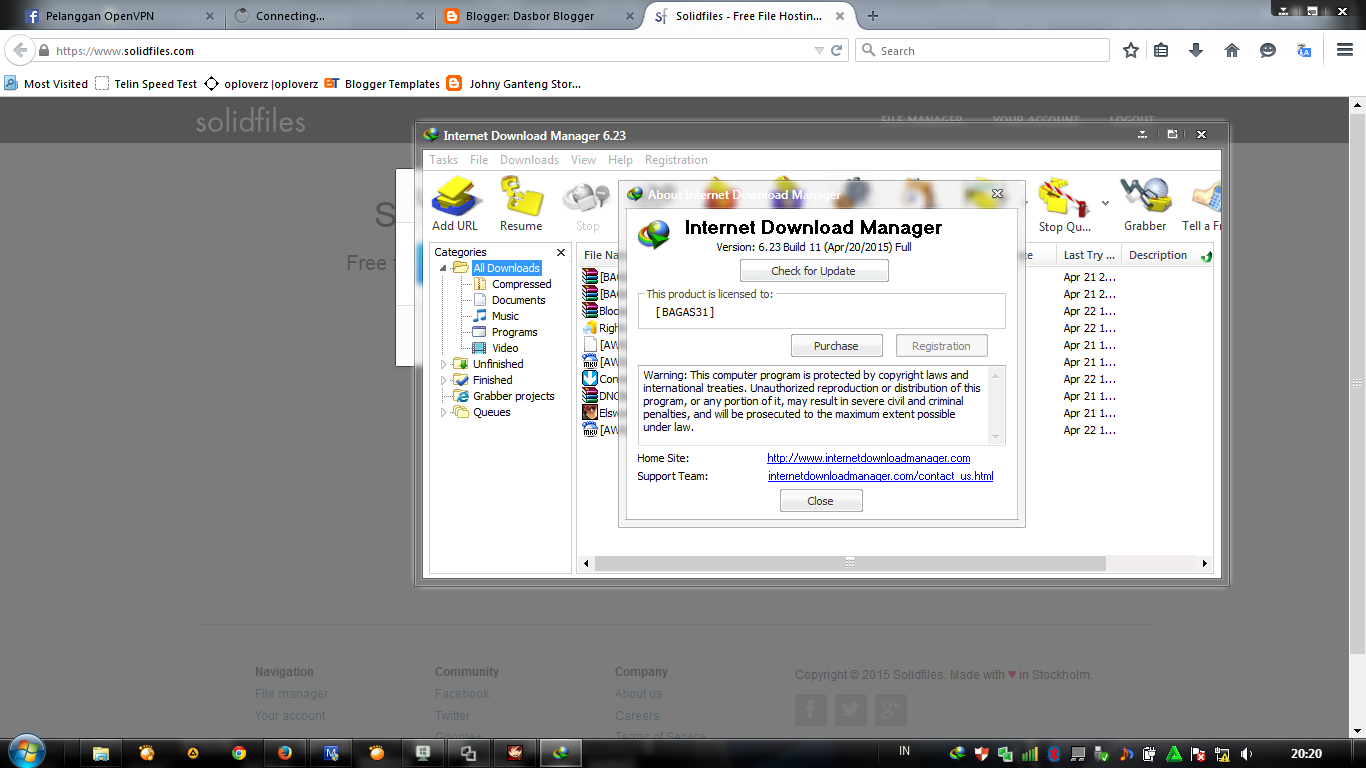This screenshot has width=1366, height=768.
Task: Click the Queues folder icon
Action: click(460, 412)
